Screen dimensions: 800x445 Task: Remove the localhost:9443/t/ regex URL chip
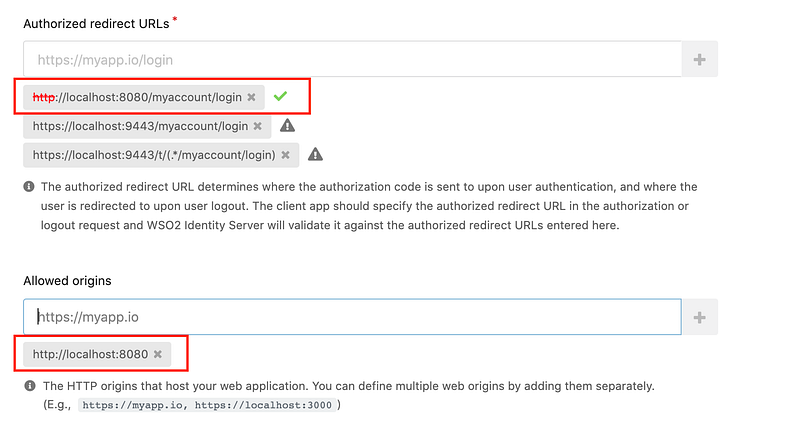[286, 155]
